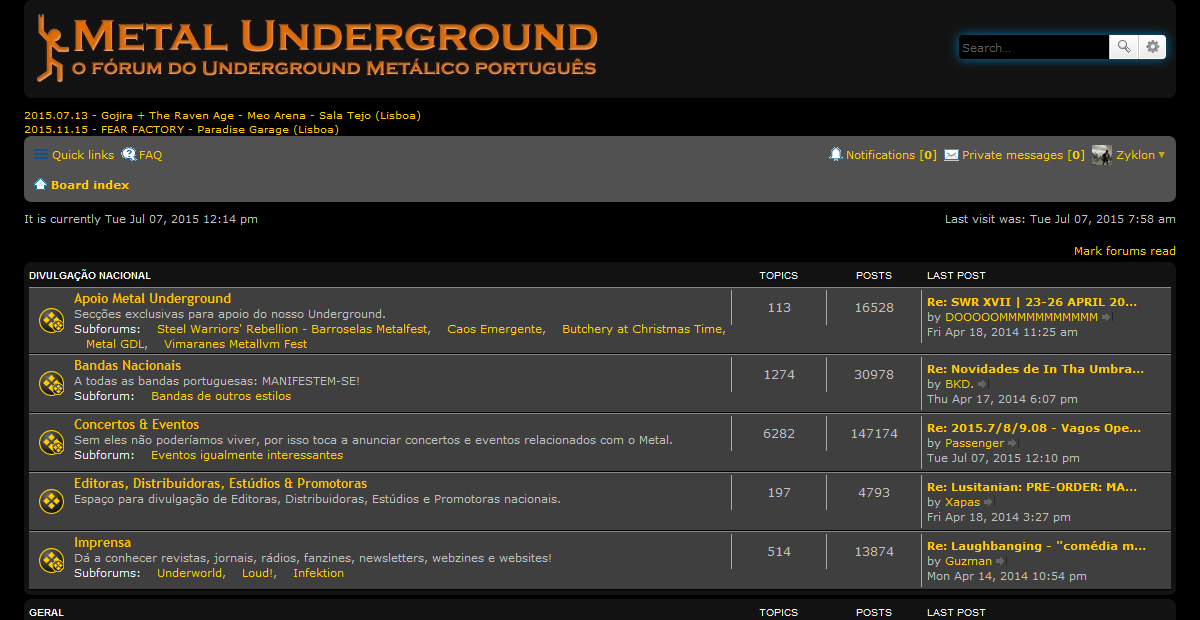1200x620 pixels.
Task: Click the Notifications bell icon
Action: click(x=835, y=154)
